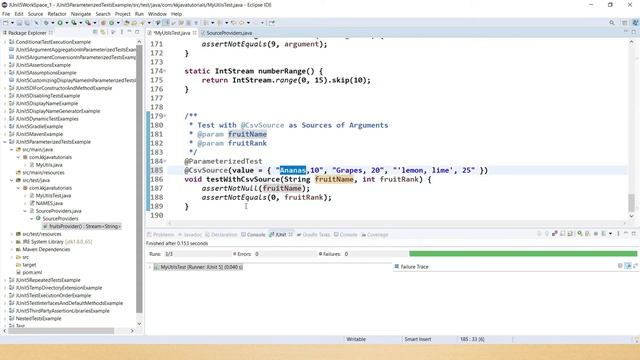The width and height of the screenshot is (640, 360).
Task: Switch to the Coverage tab
Action: click(x=375, y=234)
